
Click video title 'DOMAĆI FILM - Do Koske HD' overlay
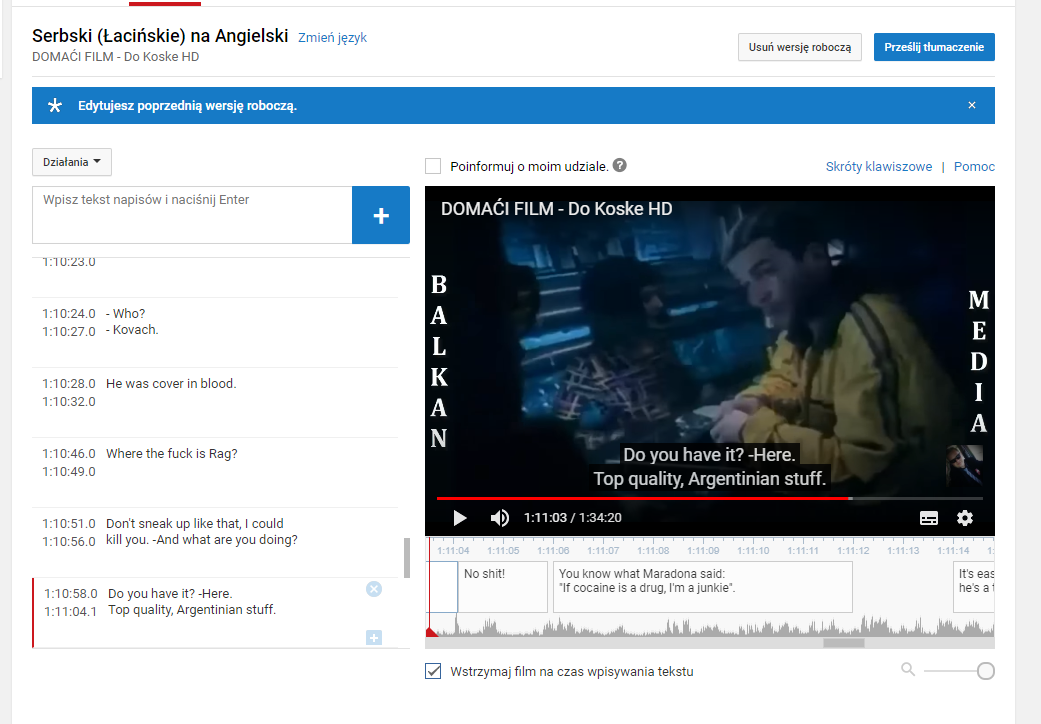coord(556,209)
